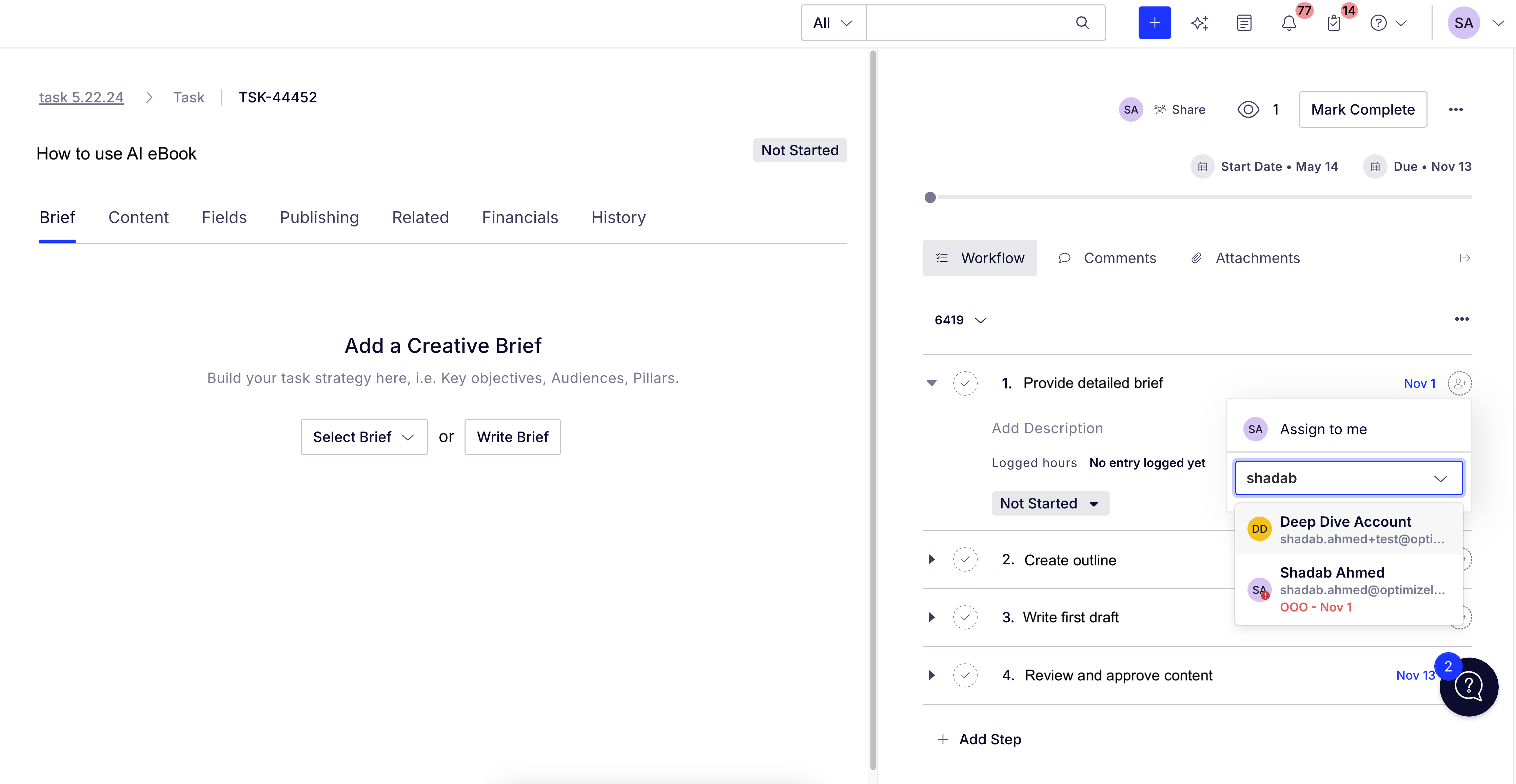The image size is (1516, 784).
Task: Open the document list icon in the header
Action: point(1244,23)
